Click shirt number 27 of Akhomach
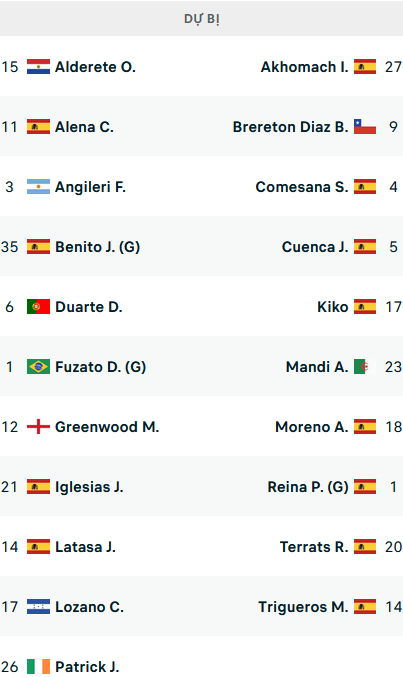Screen dimensions: 403x677 393,67
